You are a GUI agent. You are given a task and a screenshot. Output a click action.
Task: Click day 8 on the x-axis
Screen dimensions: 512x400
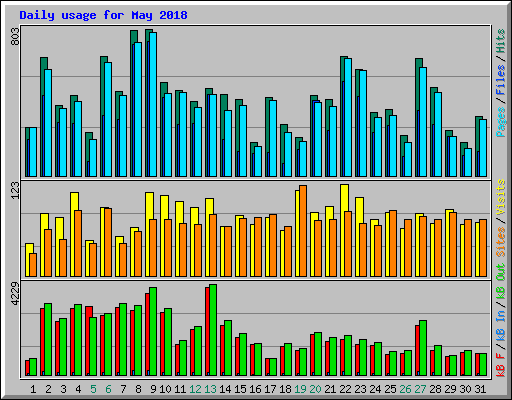[138, 389]
